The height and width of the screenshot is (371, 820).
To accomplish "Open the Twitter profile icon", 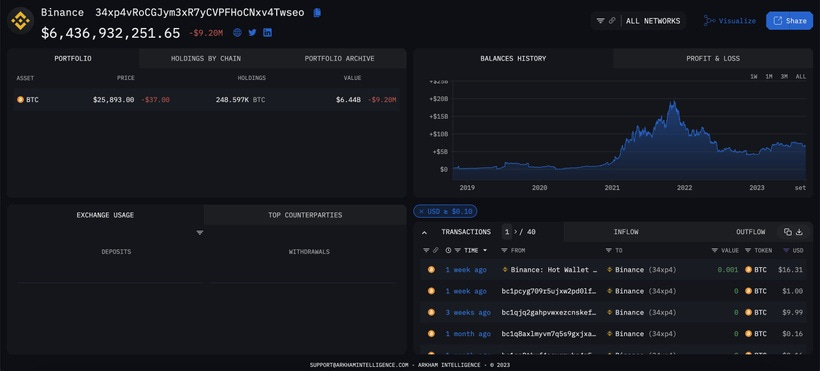I will point(252,32).
